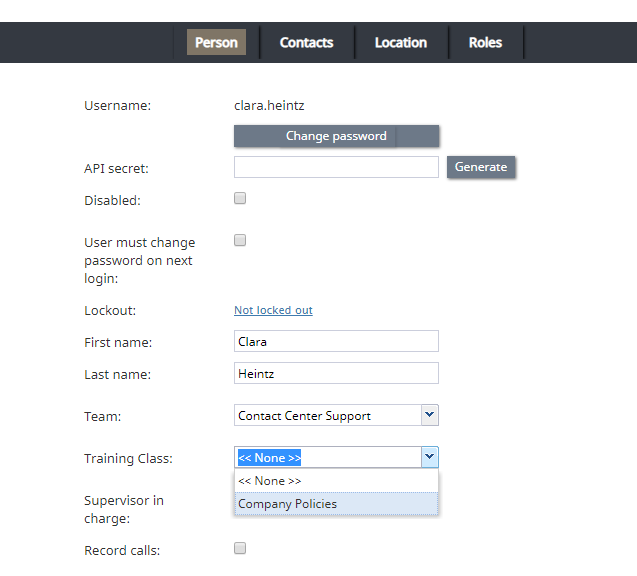Toggle the Record calls checkbox
This screenshot has height=576, width=637.
pos(240,548)
